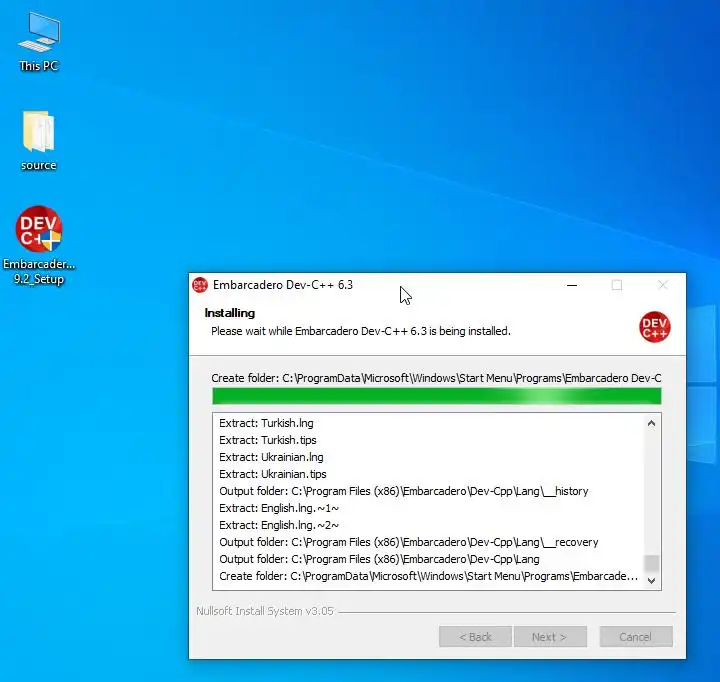Select the last 'Create folder' line in the log
Image resolution: width=720 pixels, height=682 pixels.
[x=428, y=576]
